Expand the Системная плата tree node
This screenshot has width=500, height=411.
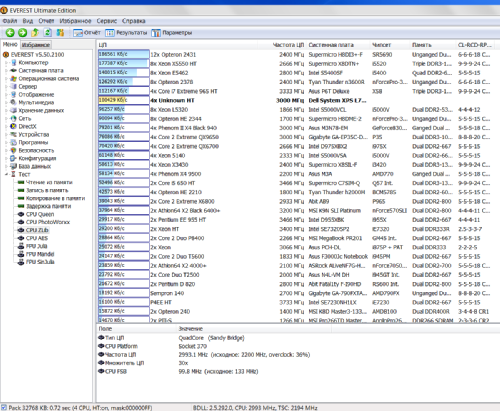pyautogui.click(x=6, y=71)
